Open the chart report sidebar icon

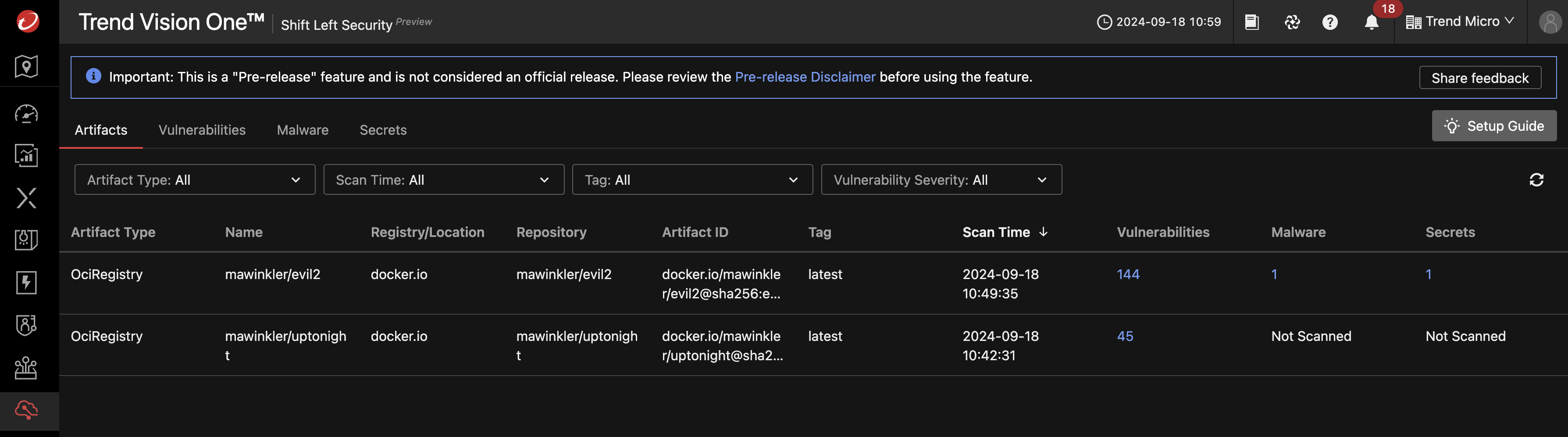coord(26,155)
